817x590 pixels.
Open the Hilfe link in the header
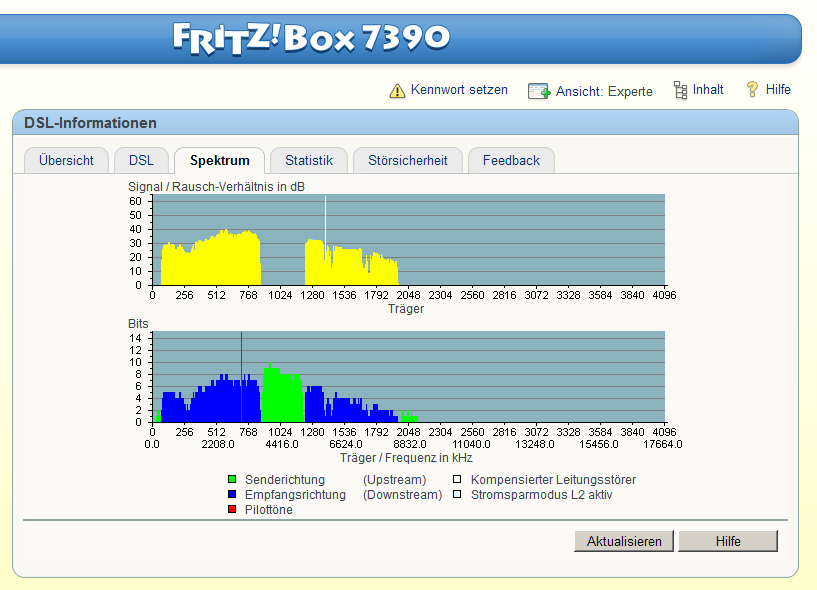click(x=778, y=90)
